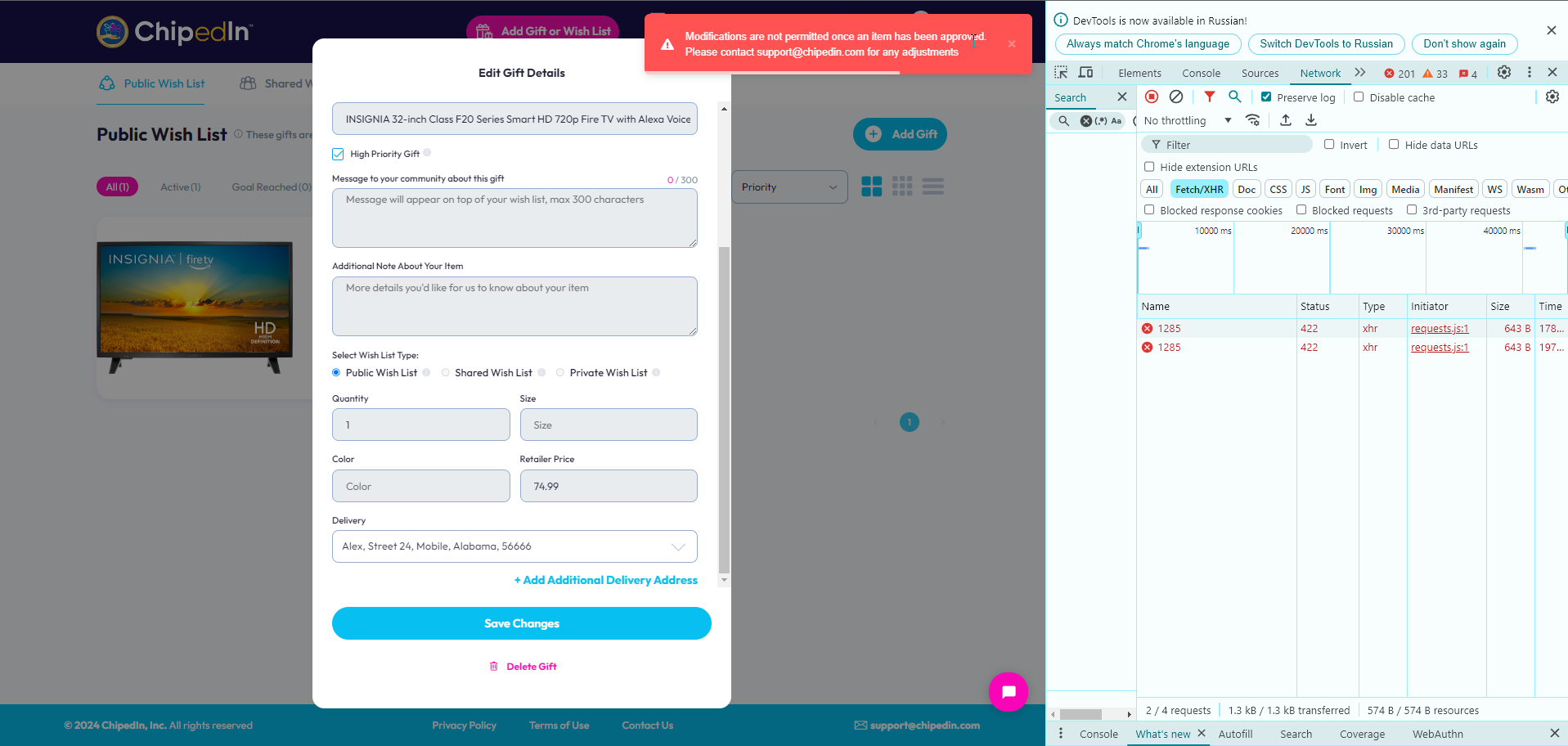Check Hide data URLs checkbox
Image resolution: width=1568 pixels, height=746 pixels.
(x=1394, y=144)
